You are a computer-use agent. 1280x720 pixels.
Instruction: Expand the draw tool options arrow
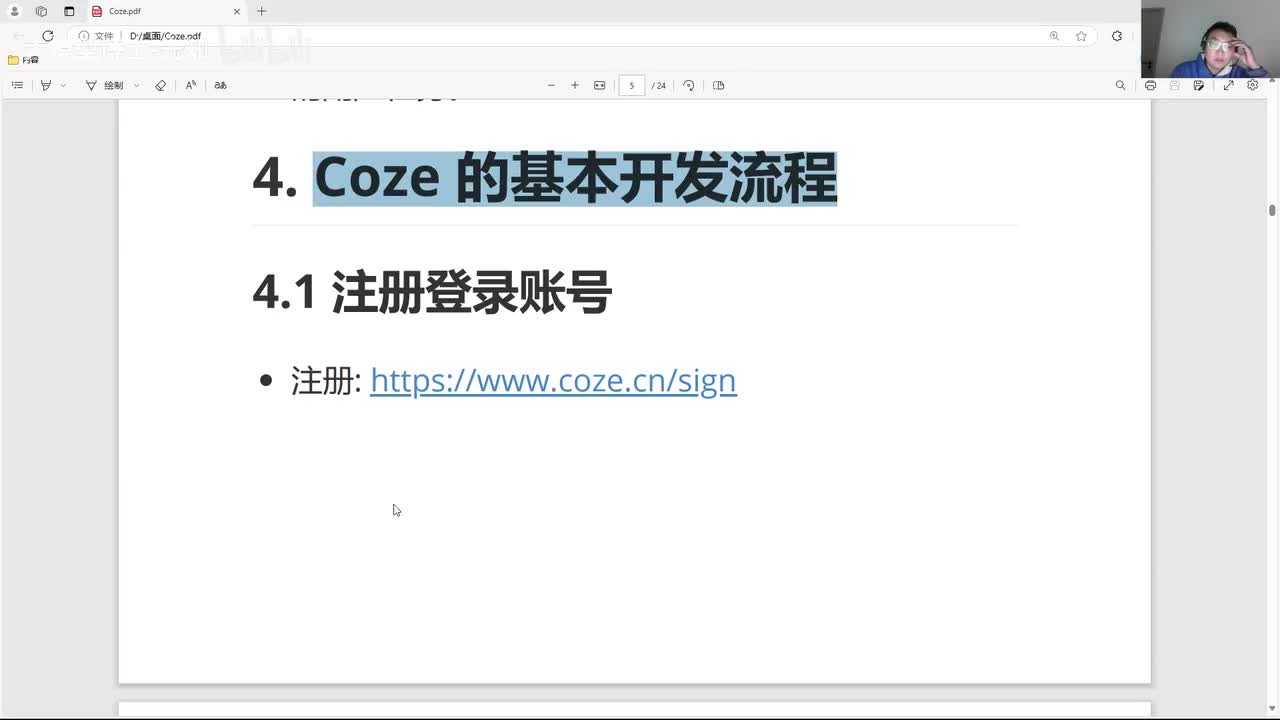pos(136,85)
